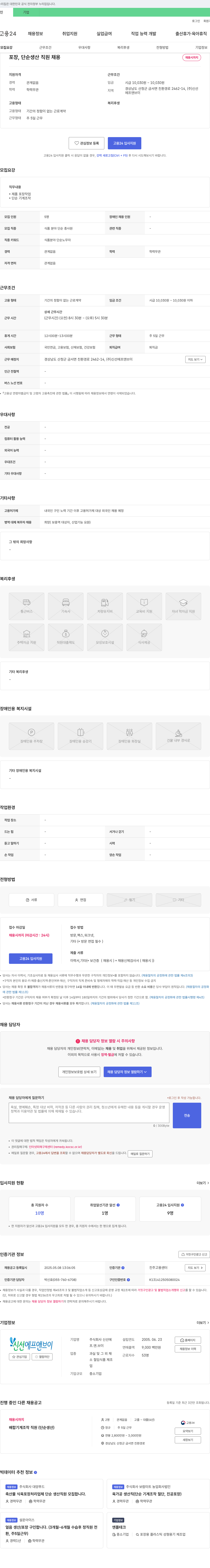Select the 기숙사 welfare icon
210x1568 pixels.
tap(66, 606)
